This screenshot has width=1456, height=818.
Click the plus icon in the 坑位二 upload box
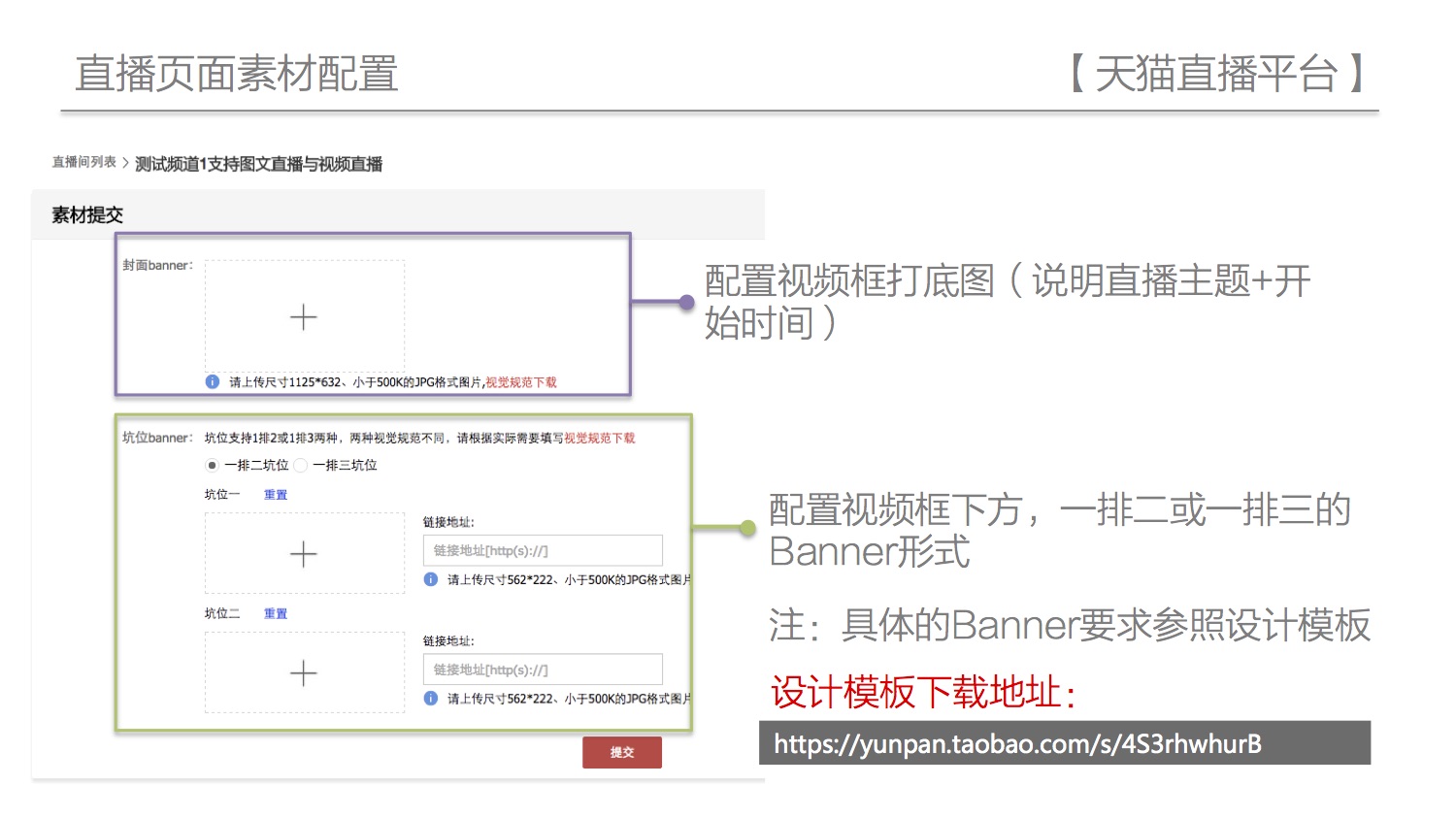[x=304, y=673]
